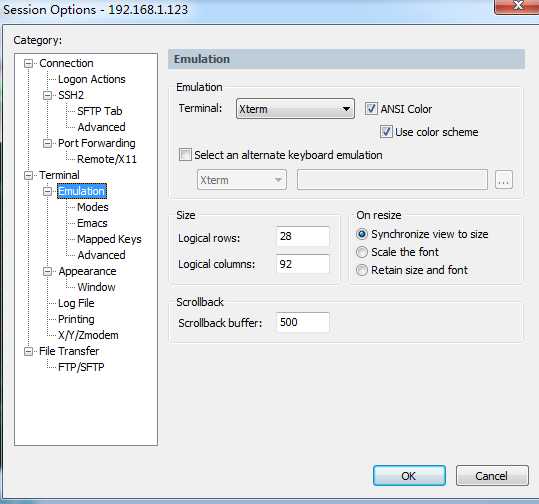Screen dimensions: 539x504
Task: Select Synchronize view to size option
Action: 362,234
